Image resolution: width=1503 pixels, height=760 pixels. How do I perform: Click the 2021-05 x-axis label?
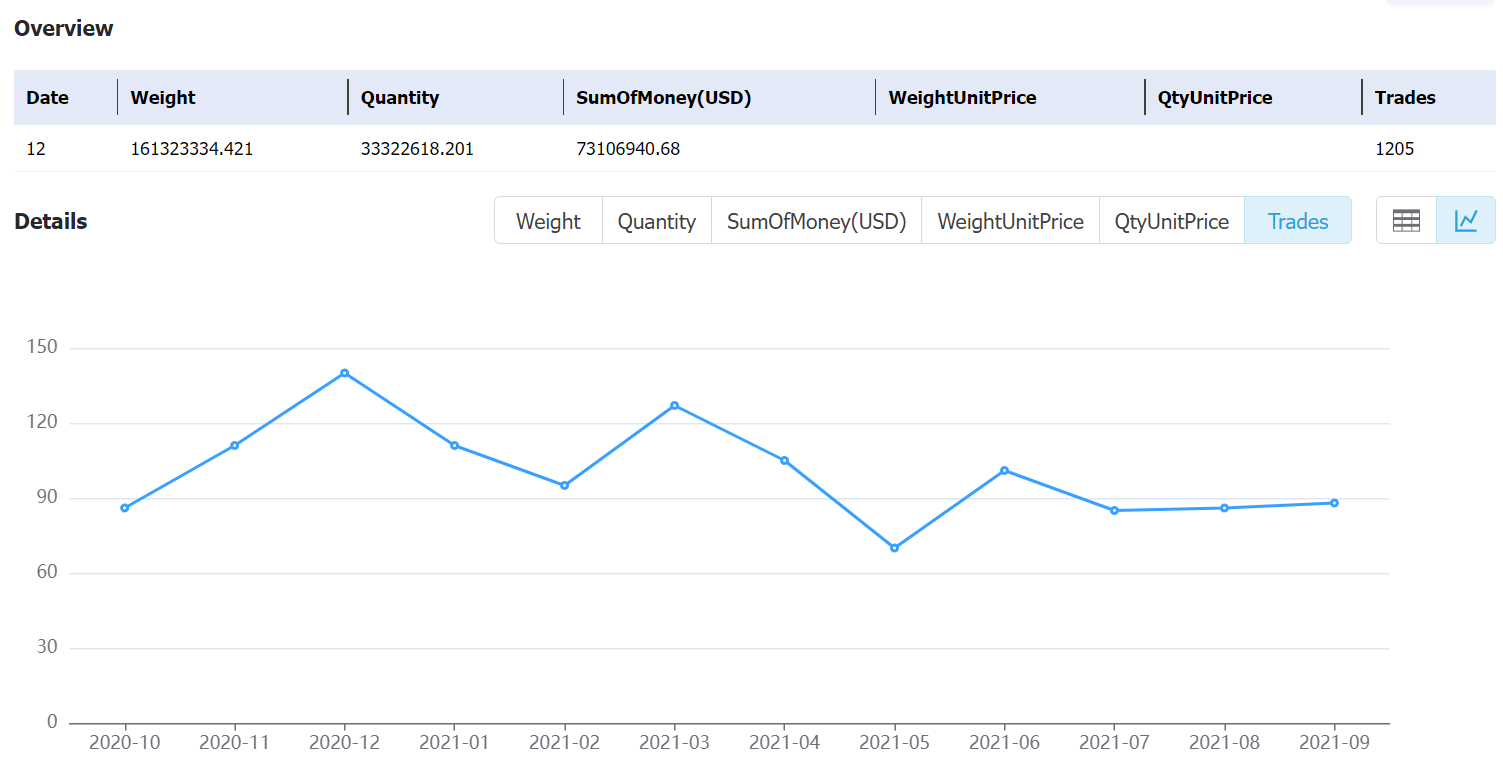point(895,743)
